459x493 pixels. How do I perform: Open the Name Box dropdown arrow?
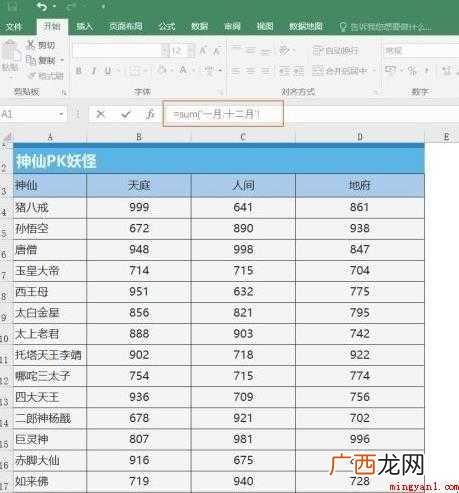[61, 114]
